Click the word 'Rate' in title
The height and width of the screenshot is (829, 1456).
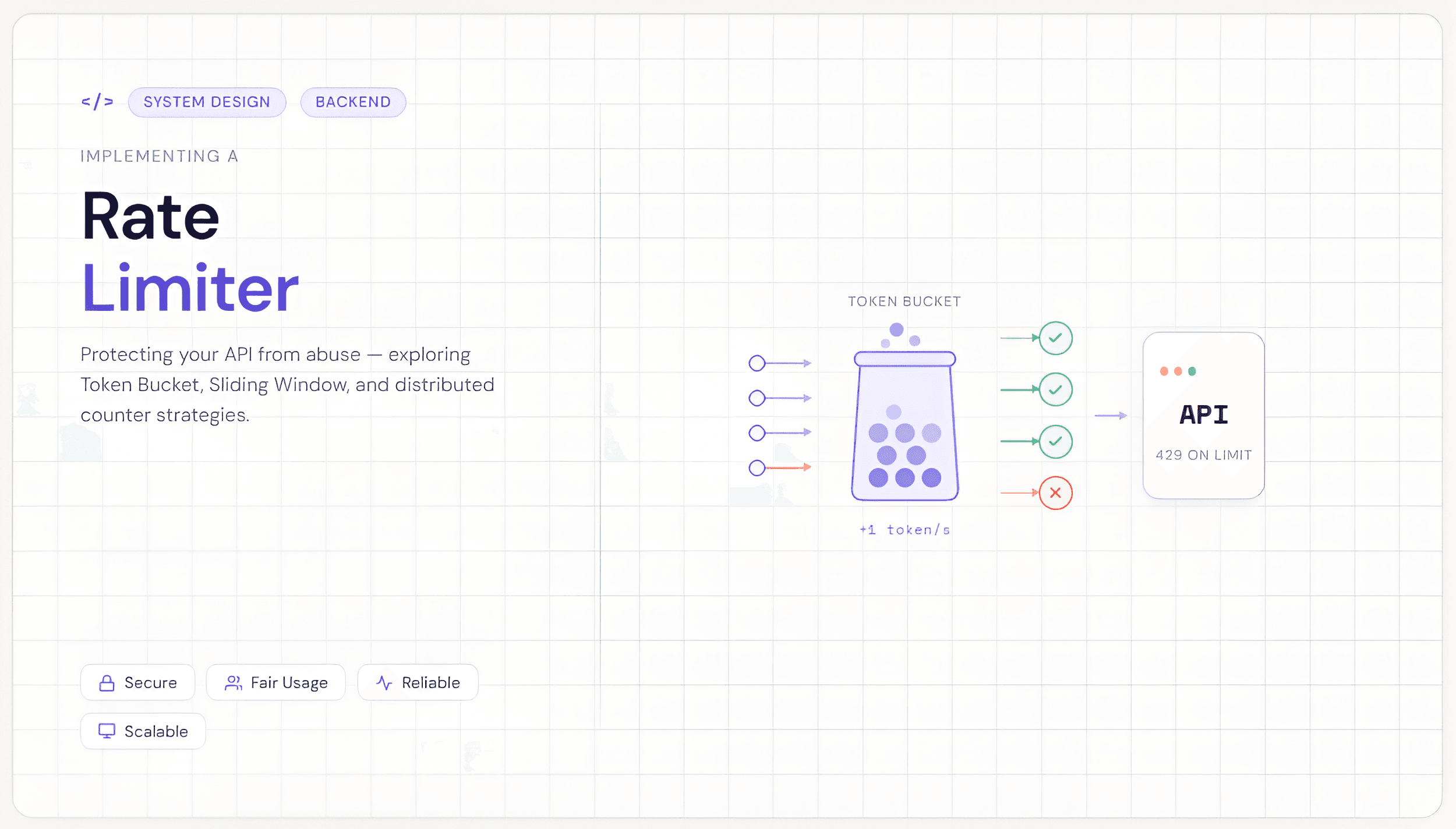150,216
